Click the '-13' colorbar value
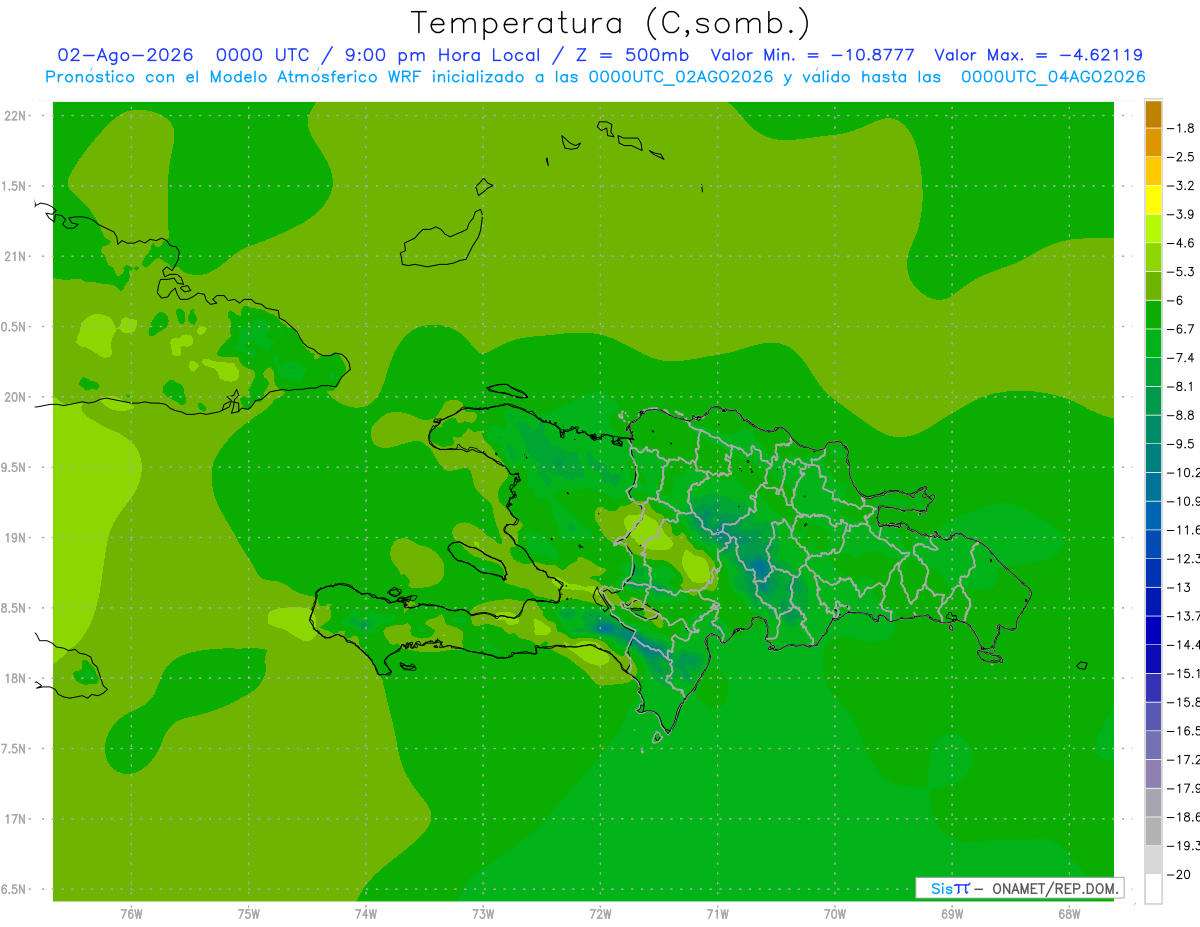1200x927 pixels. pos(1179,587)
